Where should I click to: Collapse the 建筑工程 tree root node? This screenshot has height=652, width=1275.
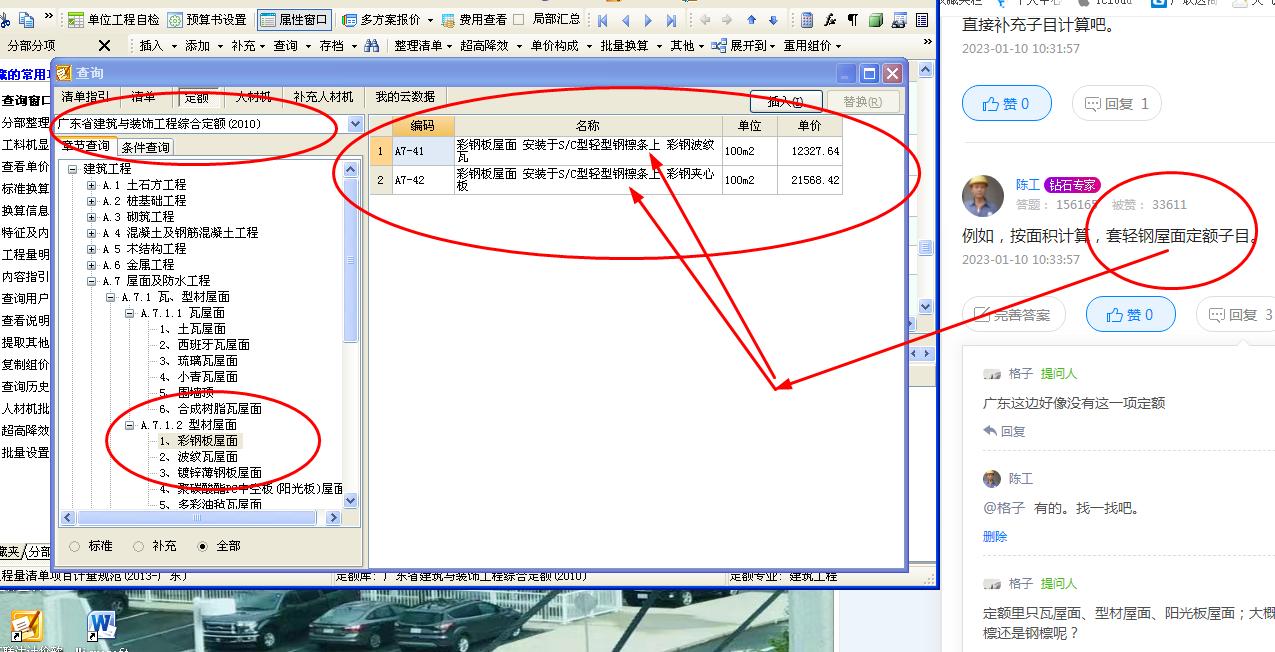coord(73,169)
